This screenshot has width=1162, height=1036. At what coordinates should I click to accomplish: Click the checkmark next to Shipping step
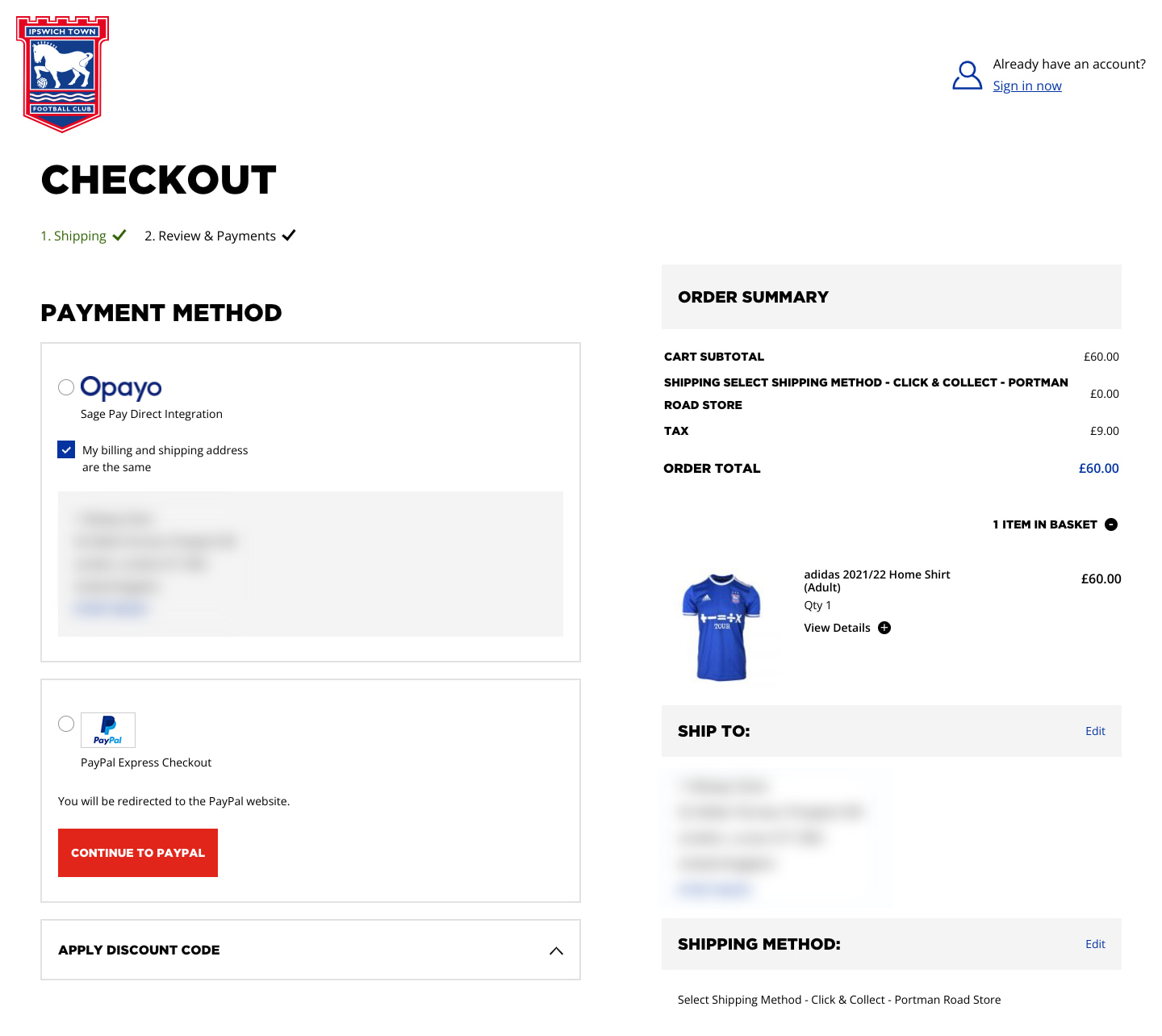click(119, 236)
